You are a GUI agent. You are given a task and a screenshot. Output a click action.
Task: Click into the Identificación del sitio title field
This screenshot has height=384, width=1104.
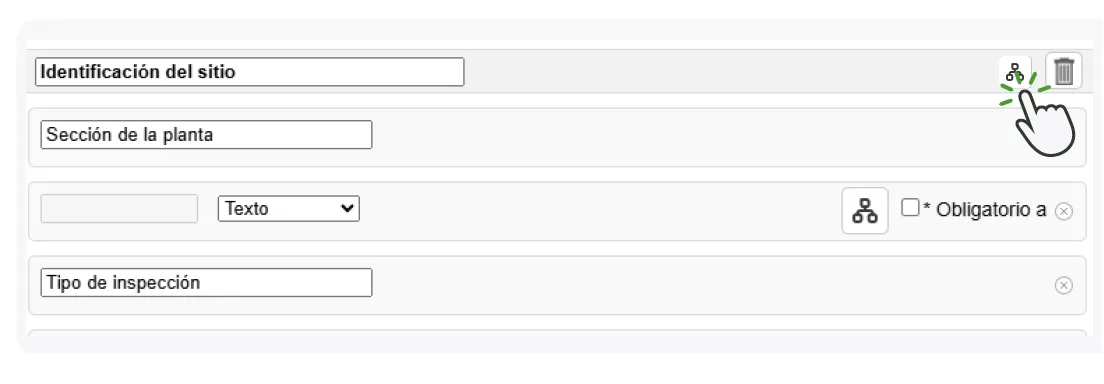pos(249,72)
